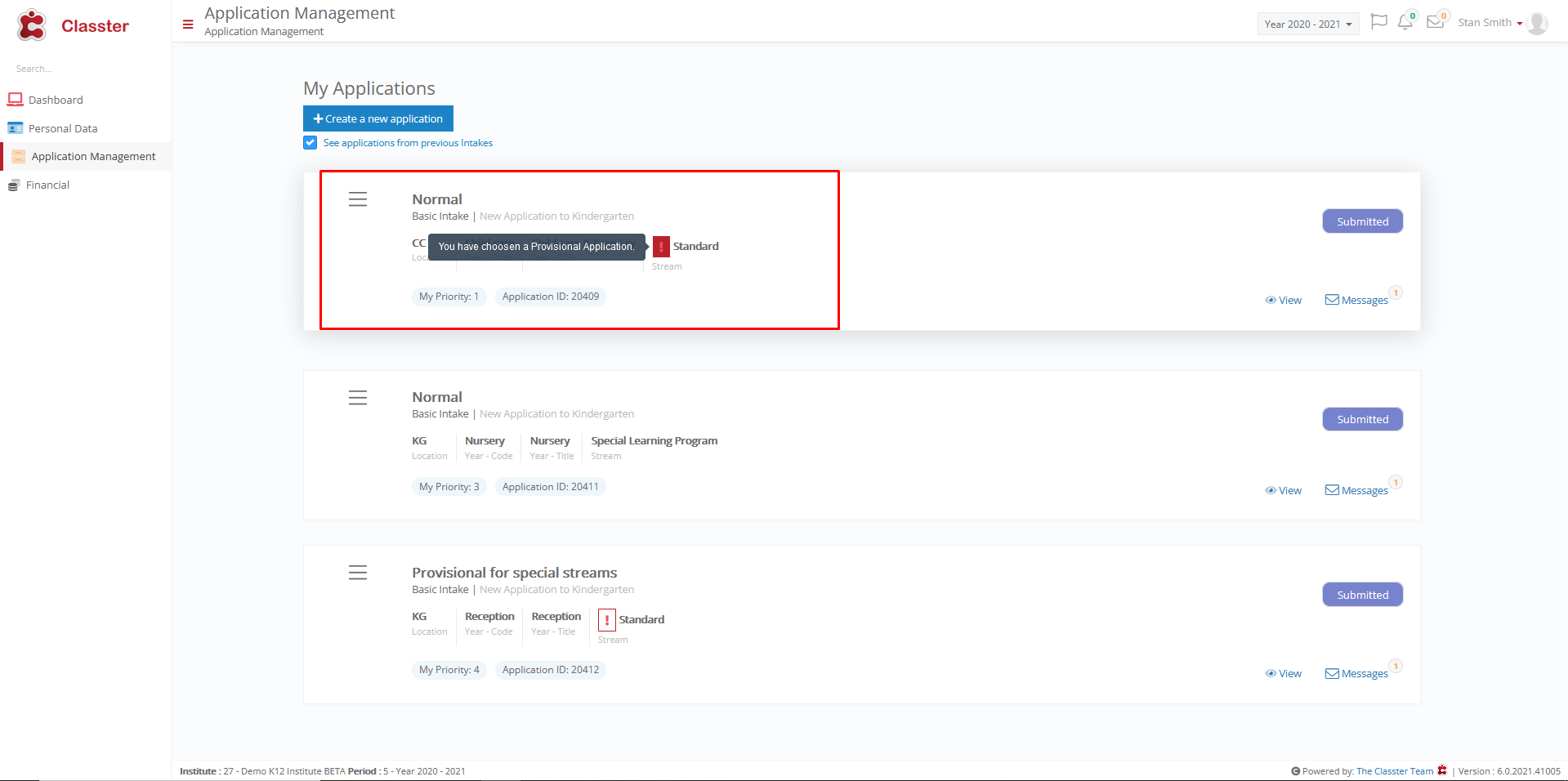Open drag handle menu for application 20412
The image size is (1568, 781).
point(358,573)
